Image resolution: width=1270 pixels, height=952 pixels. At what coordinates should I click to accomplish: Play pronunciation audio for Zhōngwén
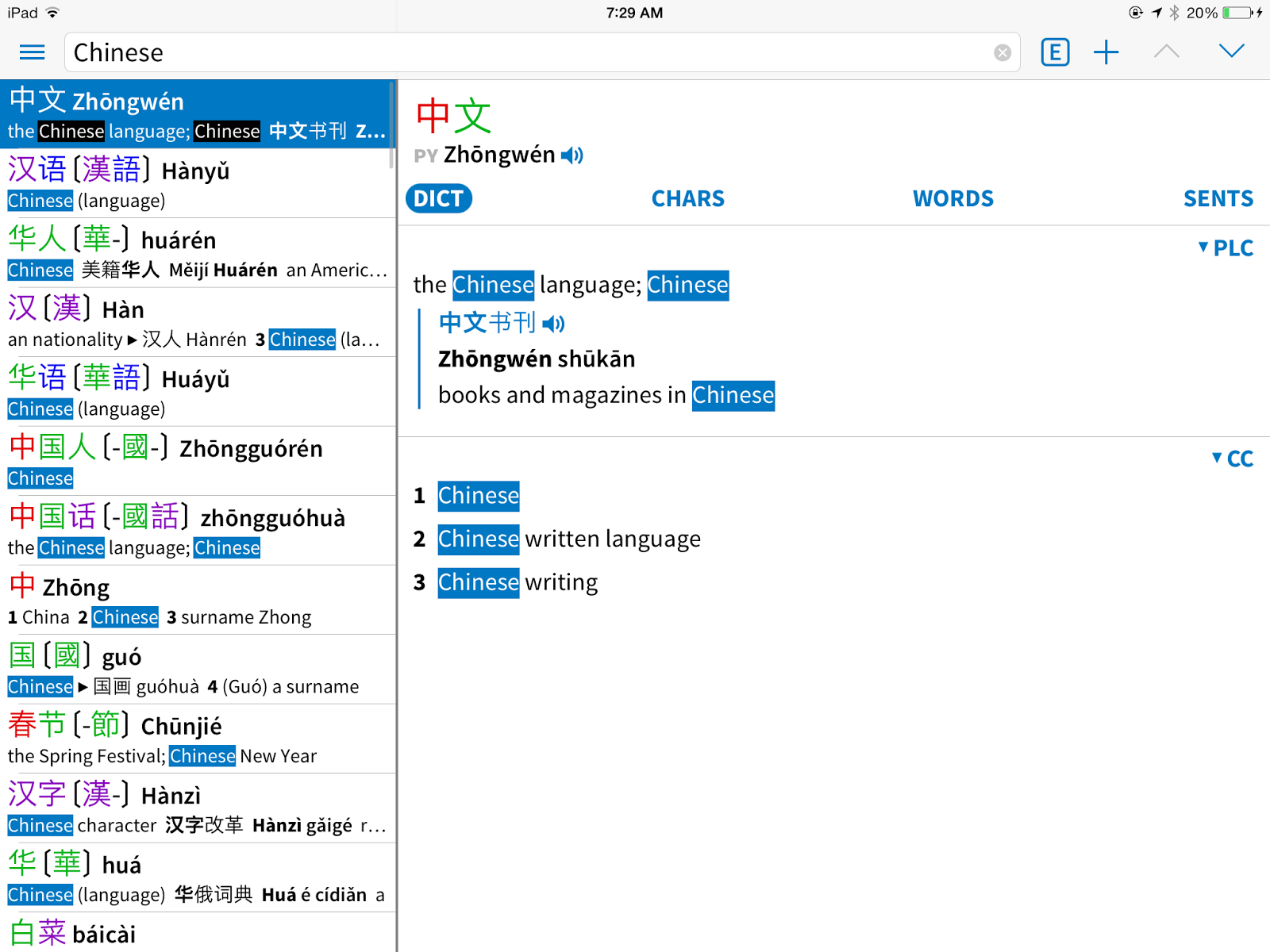point(573,155)
